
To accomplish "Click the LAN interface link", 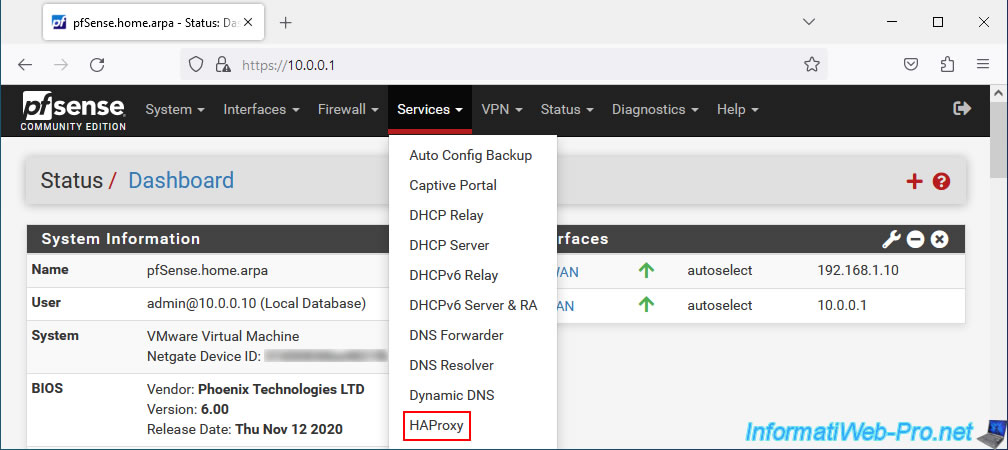I will click(565, 306).
